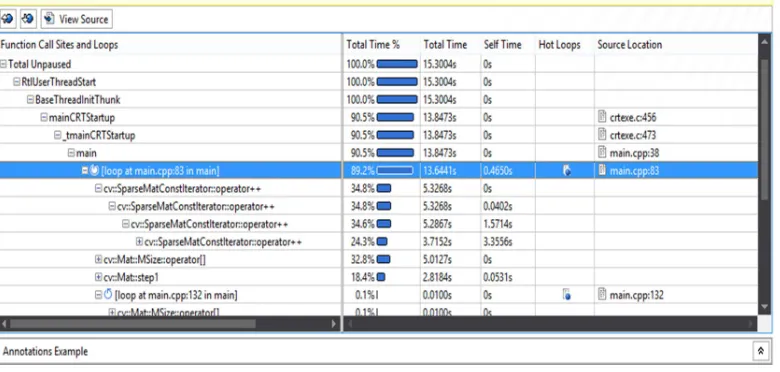Click the first navigation arrow icon in toolbar

pos(8,19)
